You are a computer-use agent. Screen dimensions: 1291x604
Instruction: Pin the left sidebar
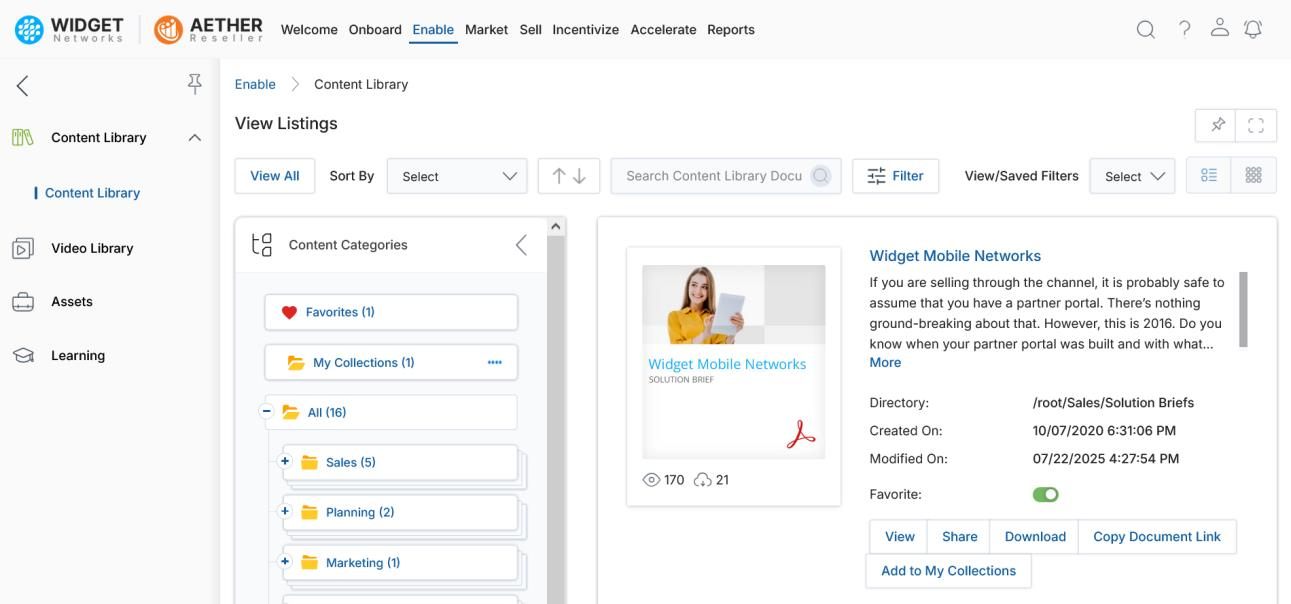point(195,85)
